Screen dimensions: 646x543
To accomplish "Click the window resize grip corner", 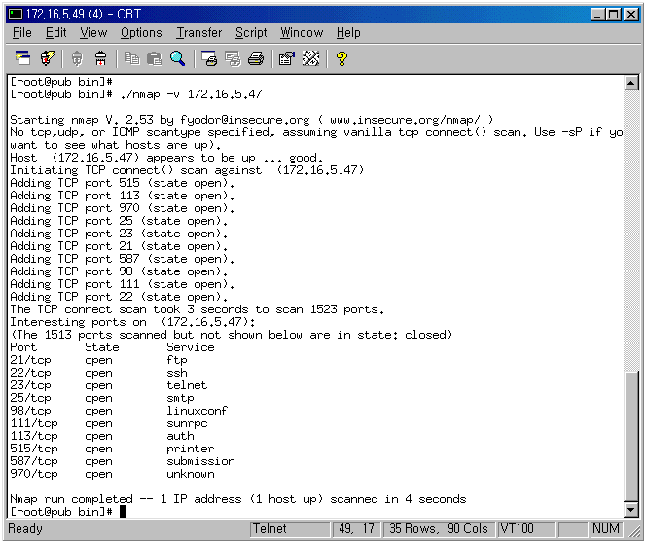I will (x=634, y=533).
